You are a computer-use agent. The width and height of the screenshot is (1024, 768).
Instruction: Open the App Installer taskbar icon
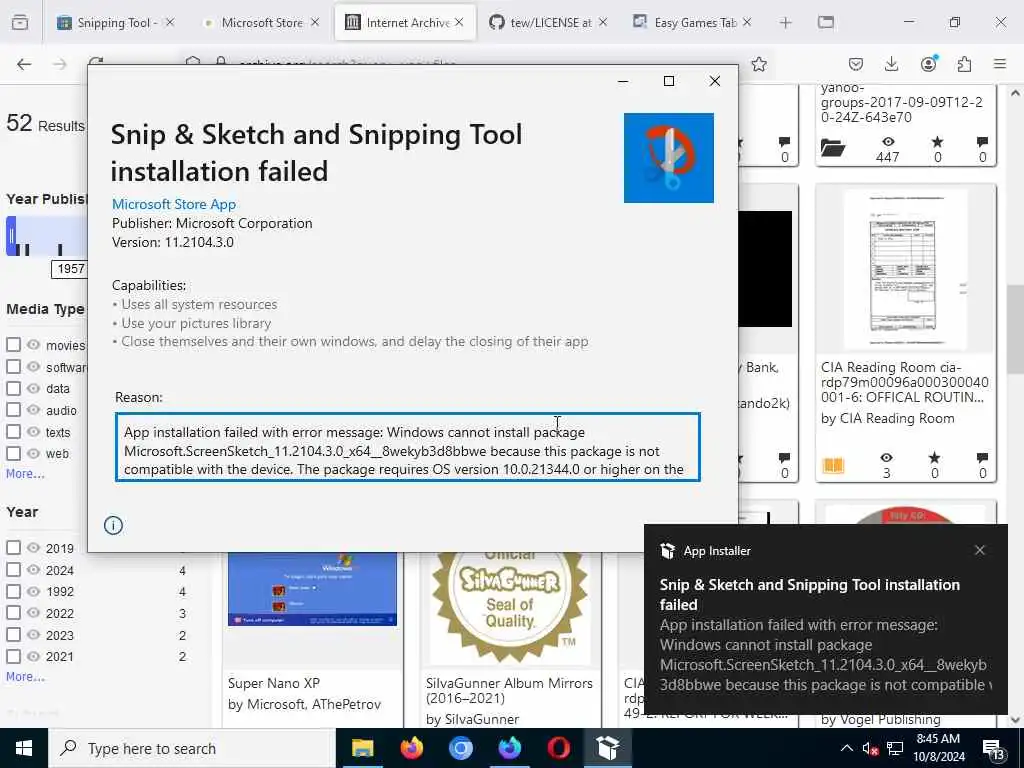[x=607, y=748]
